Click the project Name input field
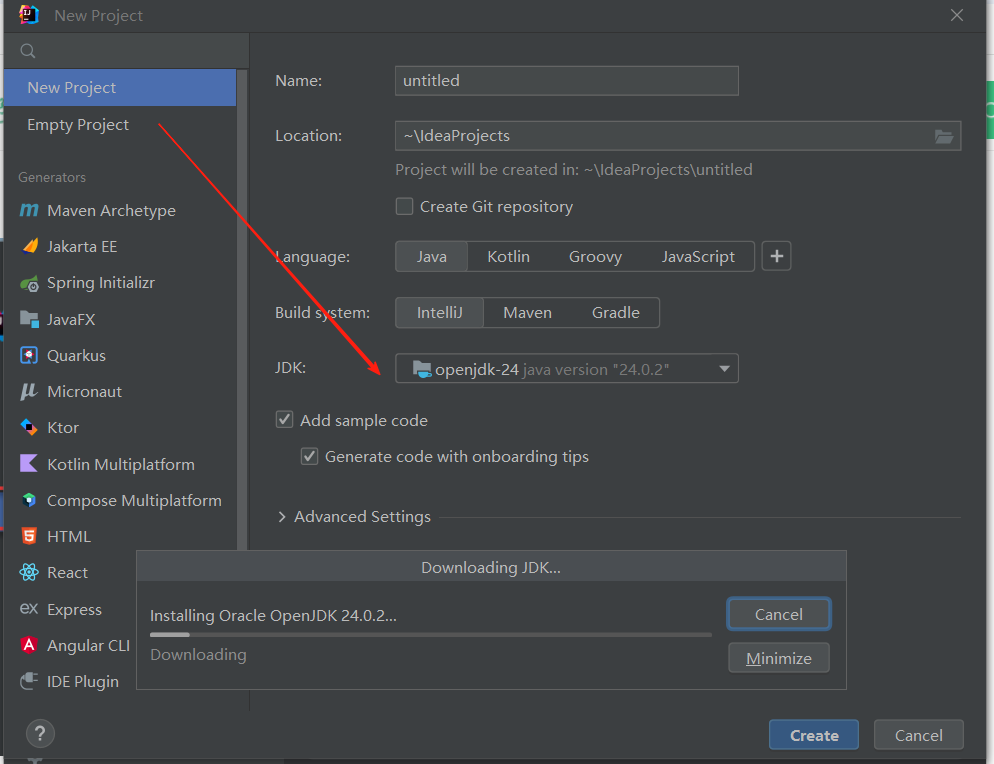 (x=567, y=81)
